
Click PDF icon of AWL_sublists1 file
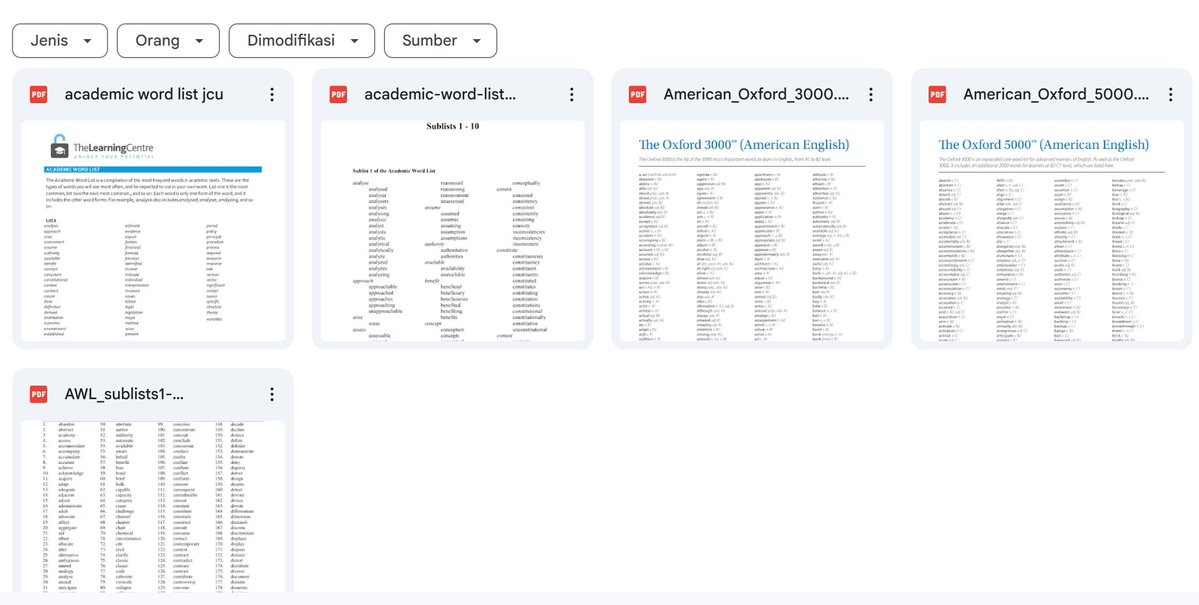coord(38,395)
